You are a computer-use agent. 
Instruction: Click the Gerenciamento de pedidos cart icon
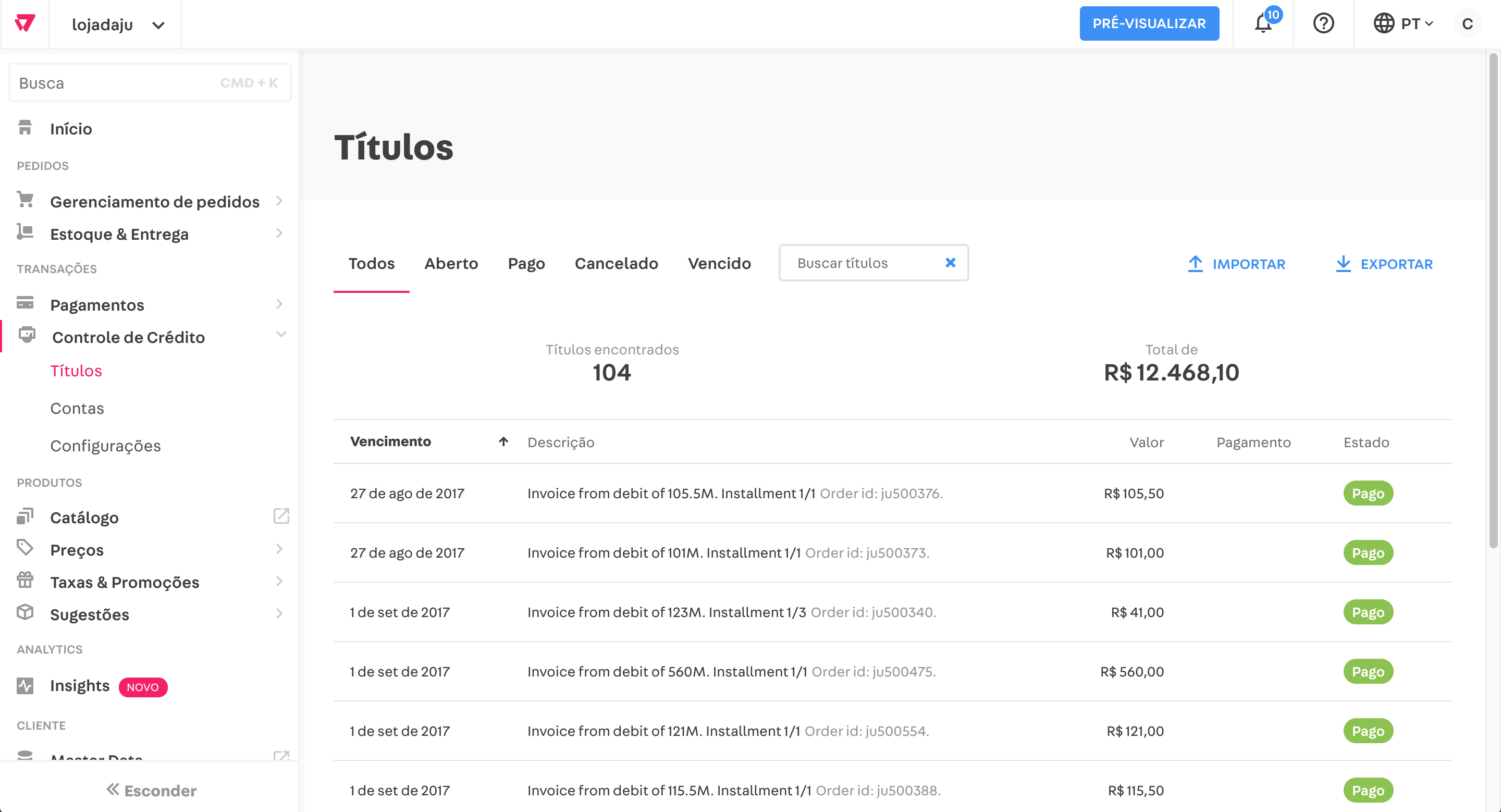25,200
